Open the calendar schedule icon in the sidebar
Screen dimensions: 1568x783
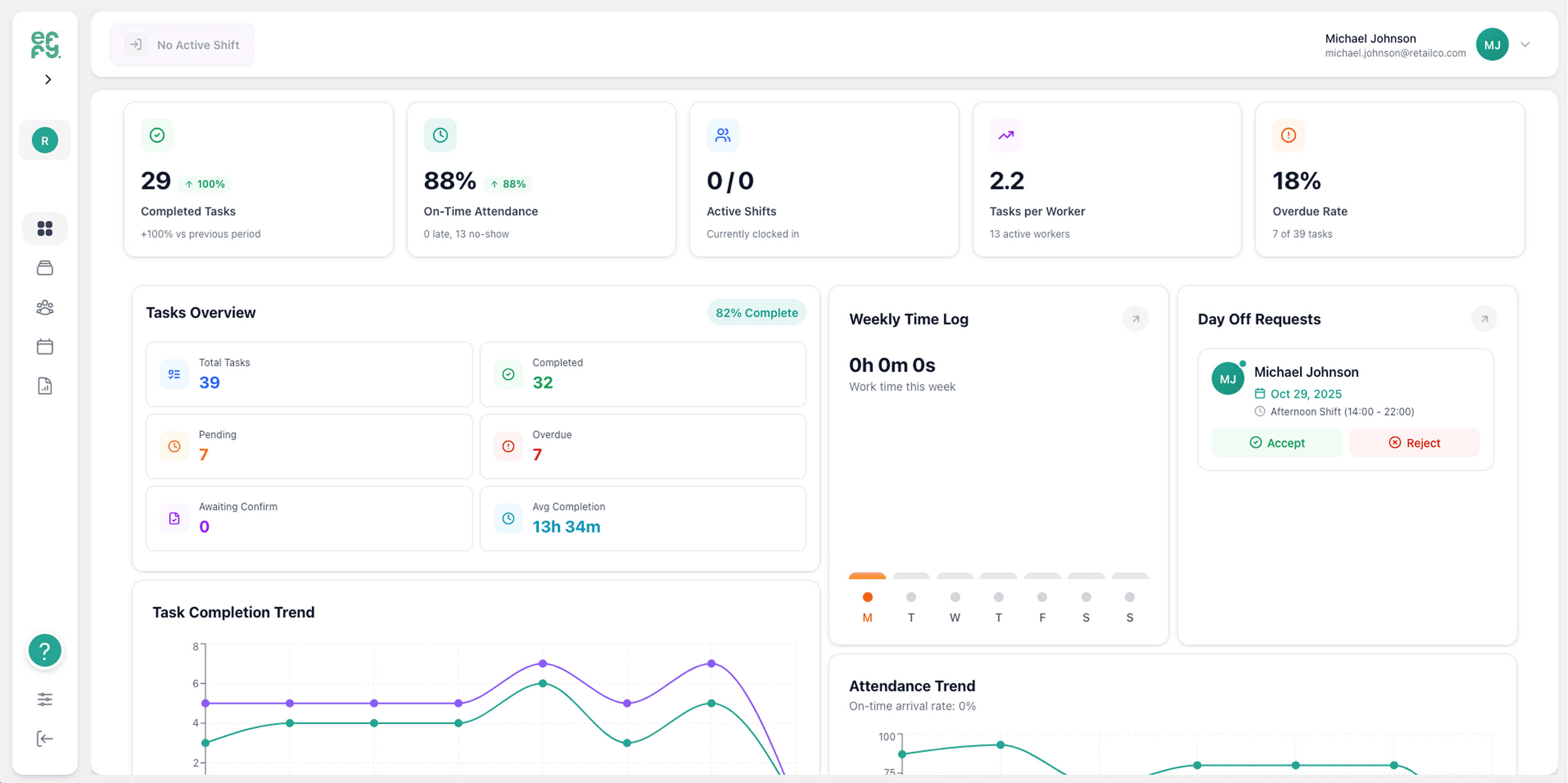45,346
